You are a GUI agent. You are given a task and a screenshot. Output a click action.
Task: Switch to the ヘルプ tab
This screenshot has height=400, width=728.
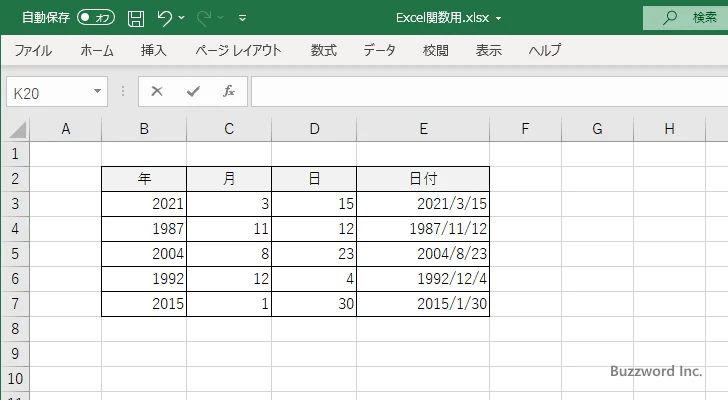[545, 50]
